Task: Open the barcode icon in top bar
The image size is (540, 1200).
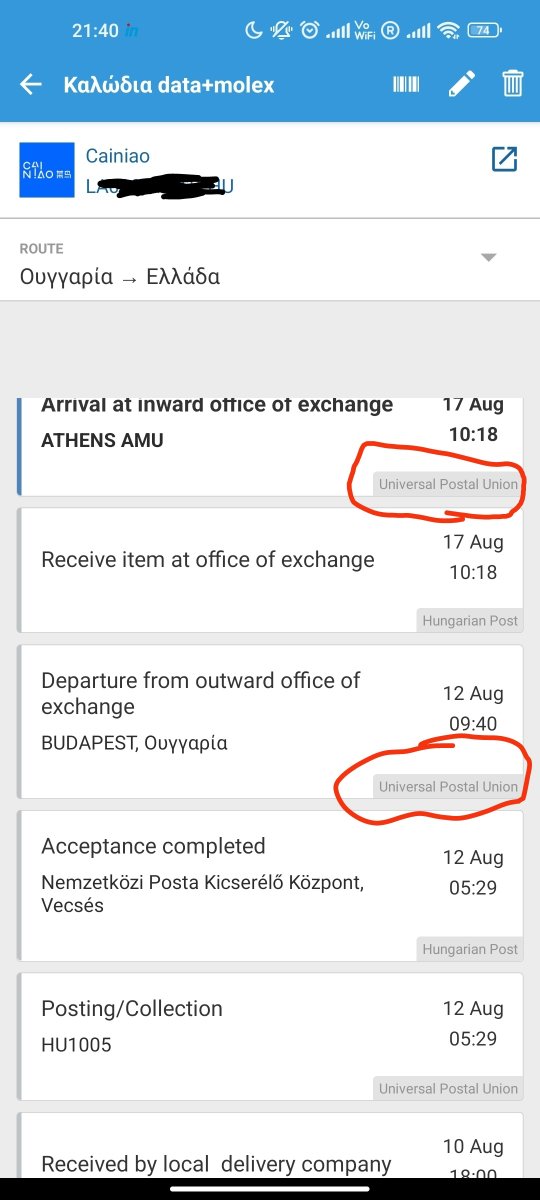Action: pyautogui.click(x=406, y=84)
